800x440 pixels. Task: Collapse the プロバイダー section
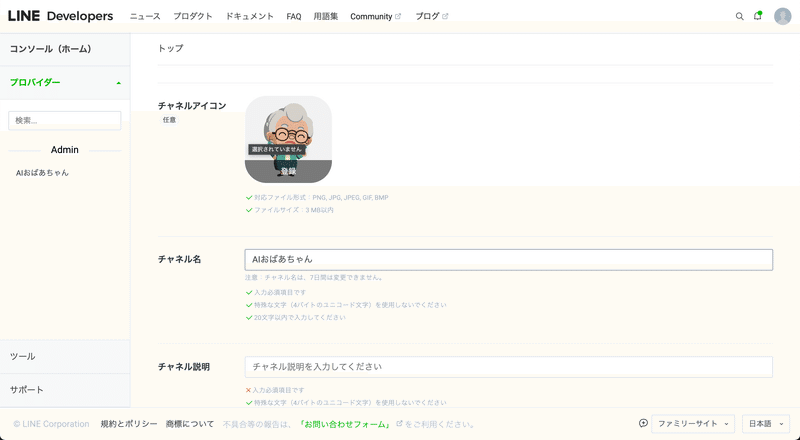[x=65, y=82]
